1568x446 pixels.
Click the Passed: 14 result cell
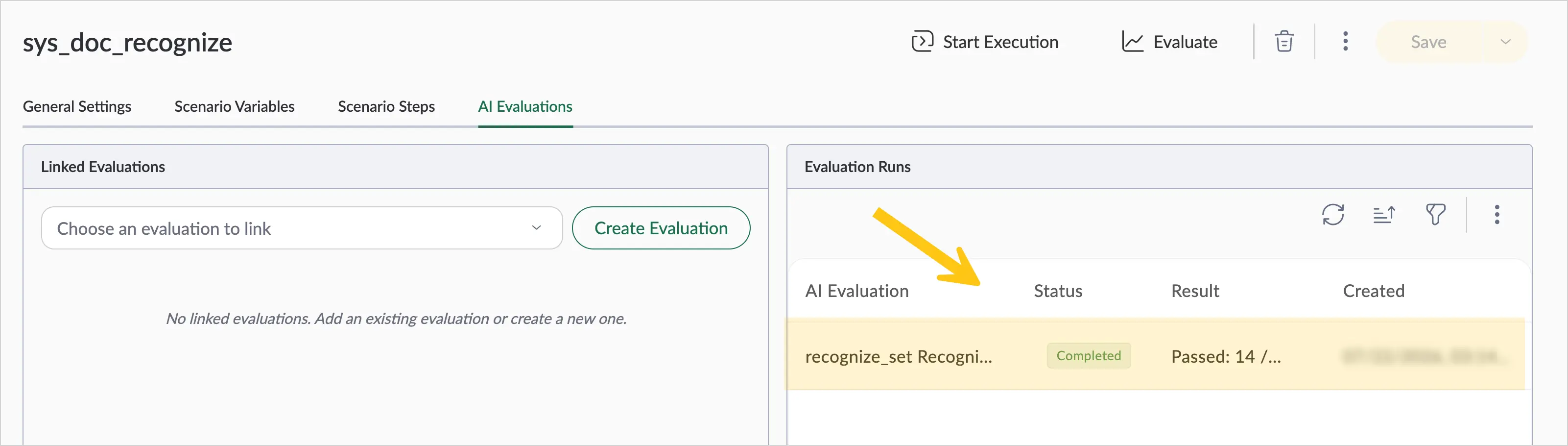[x=1226, y=356]
